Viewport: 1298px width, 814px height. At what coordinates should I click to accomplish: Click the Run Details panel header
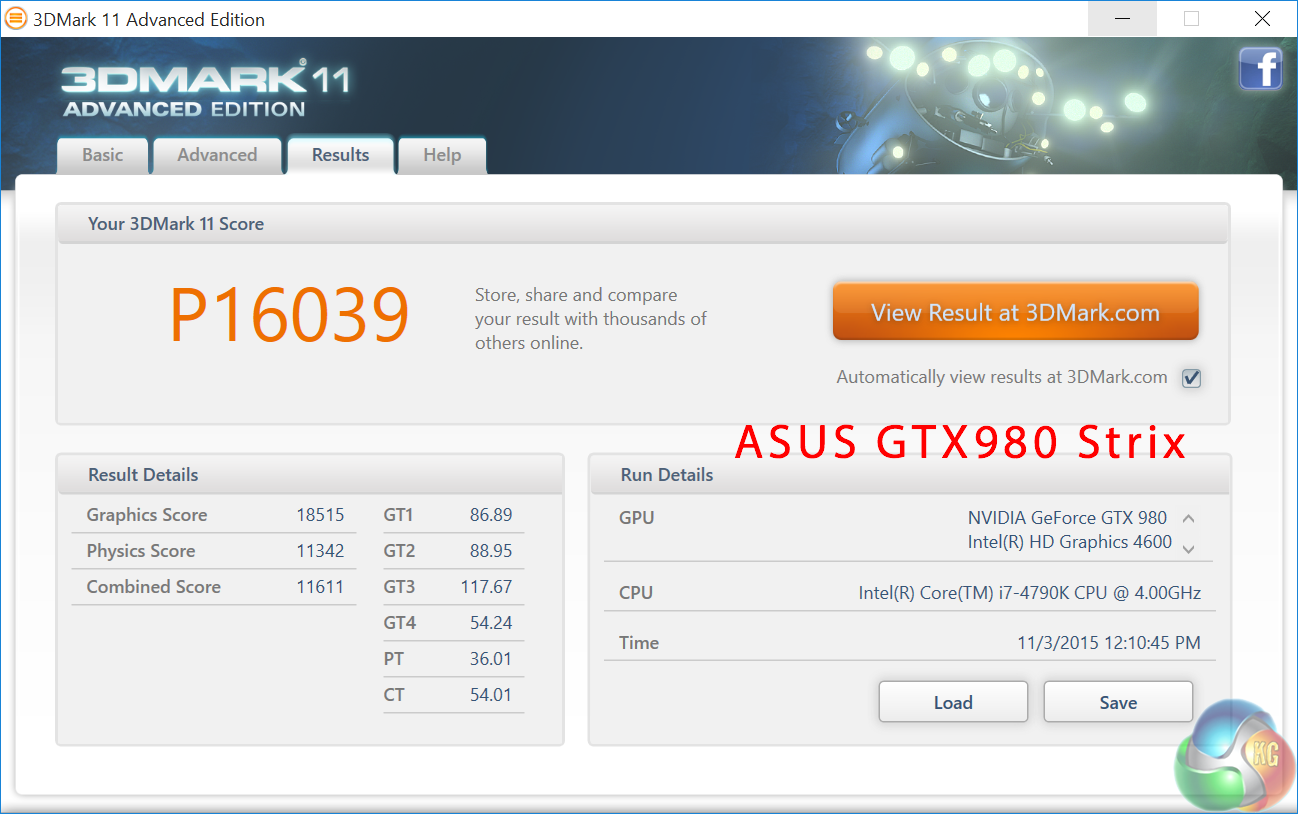tap(910, 475)
